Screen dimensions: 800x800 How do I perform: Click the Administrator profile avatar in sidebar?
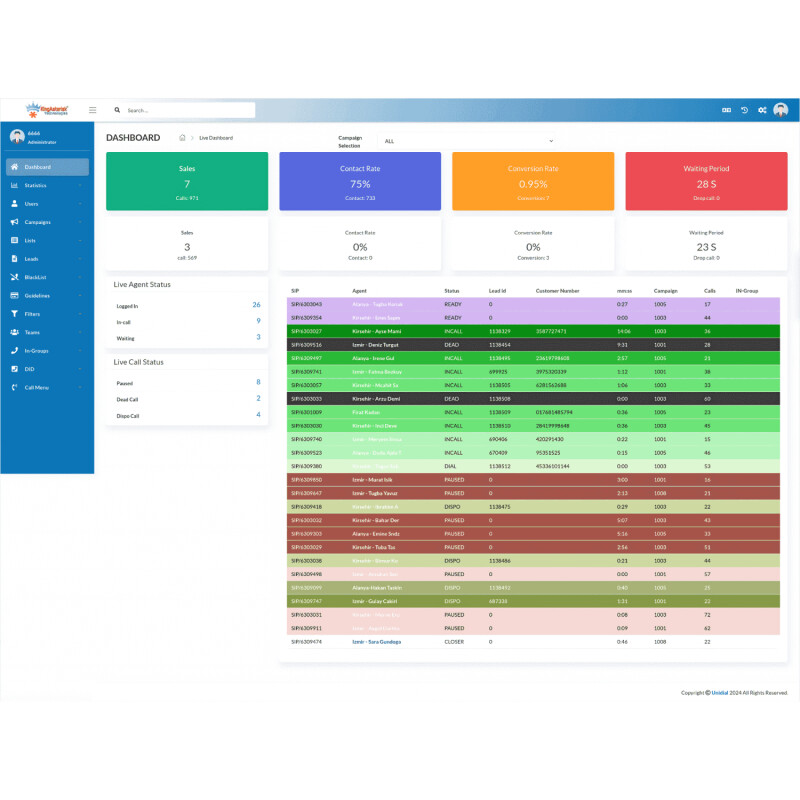coord(17,137)
